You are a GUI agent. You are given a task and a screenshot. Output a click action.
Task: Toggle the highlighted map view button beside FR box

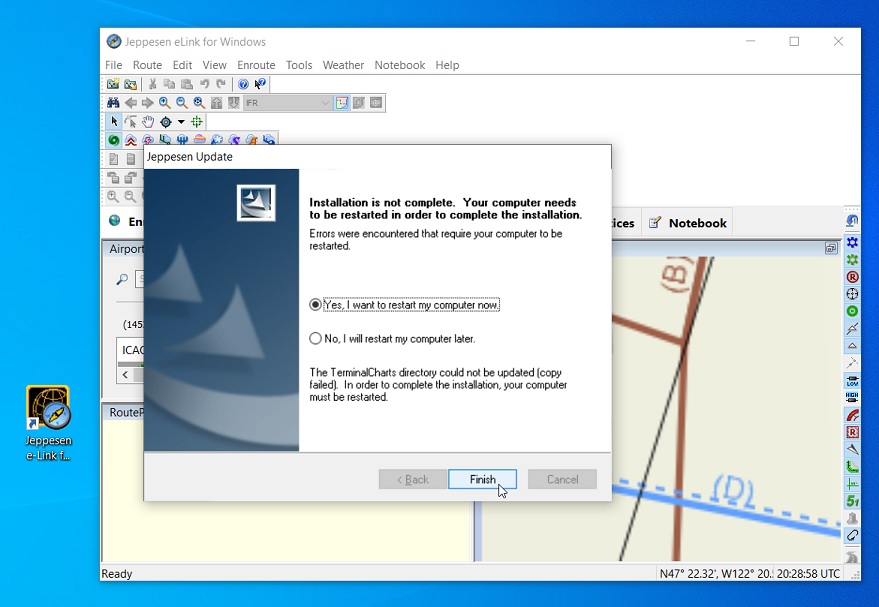click(x=342, y=102)
